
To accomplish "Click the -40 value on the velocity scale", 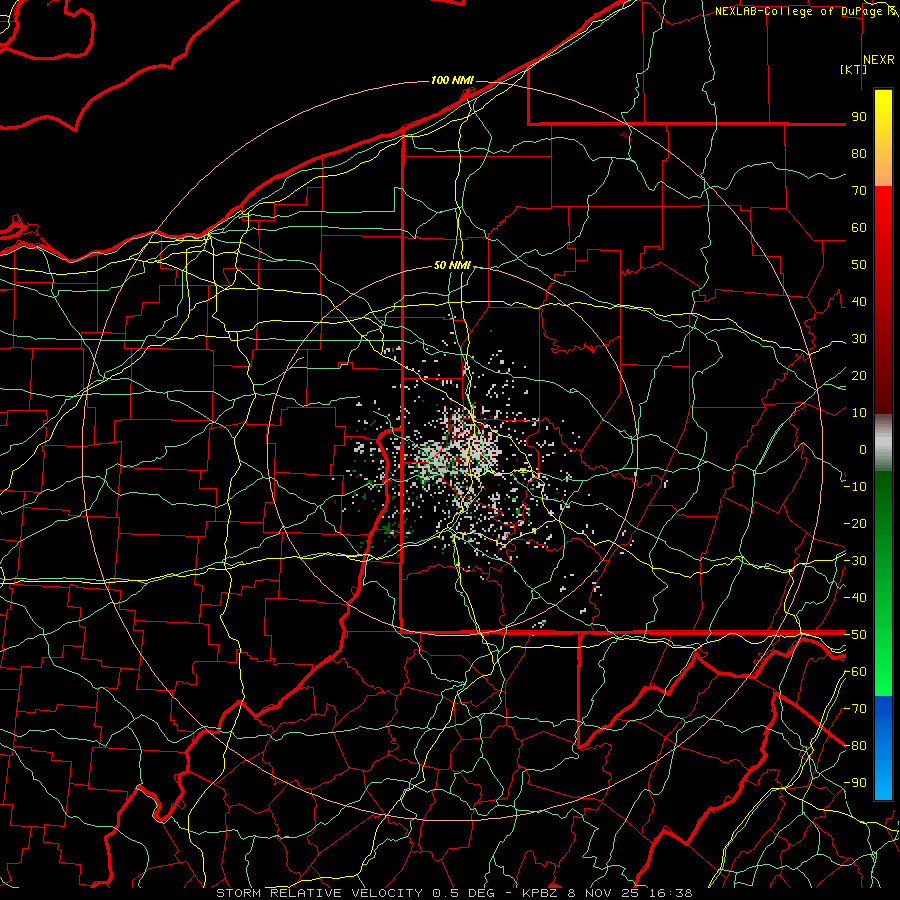I will (855, 598).
